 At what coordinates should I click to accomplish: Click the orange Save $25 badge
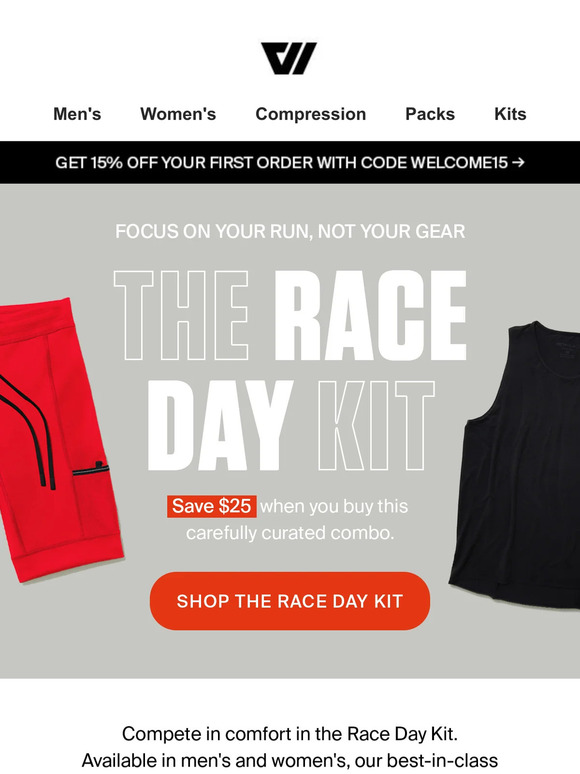tap(212, 506)
